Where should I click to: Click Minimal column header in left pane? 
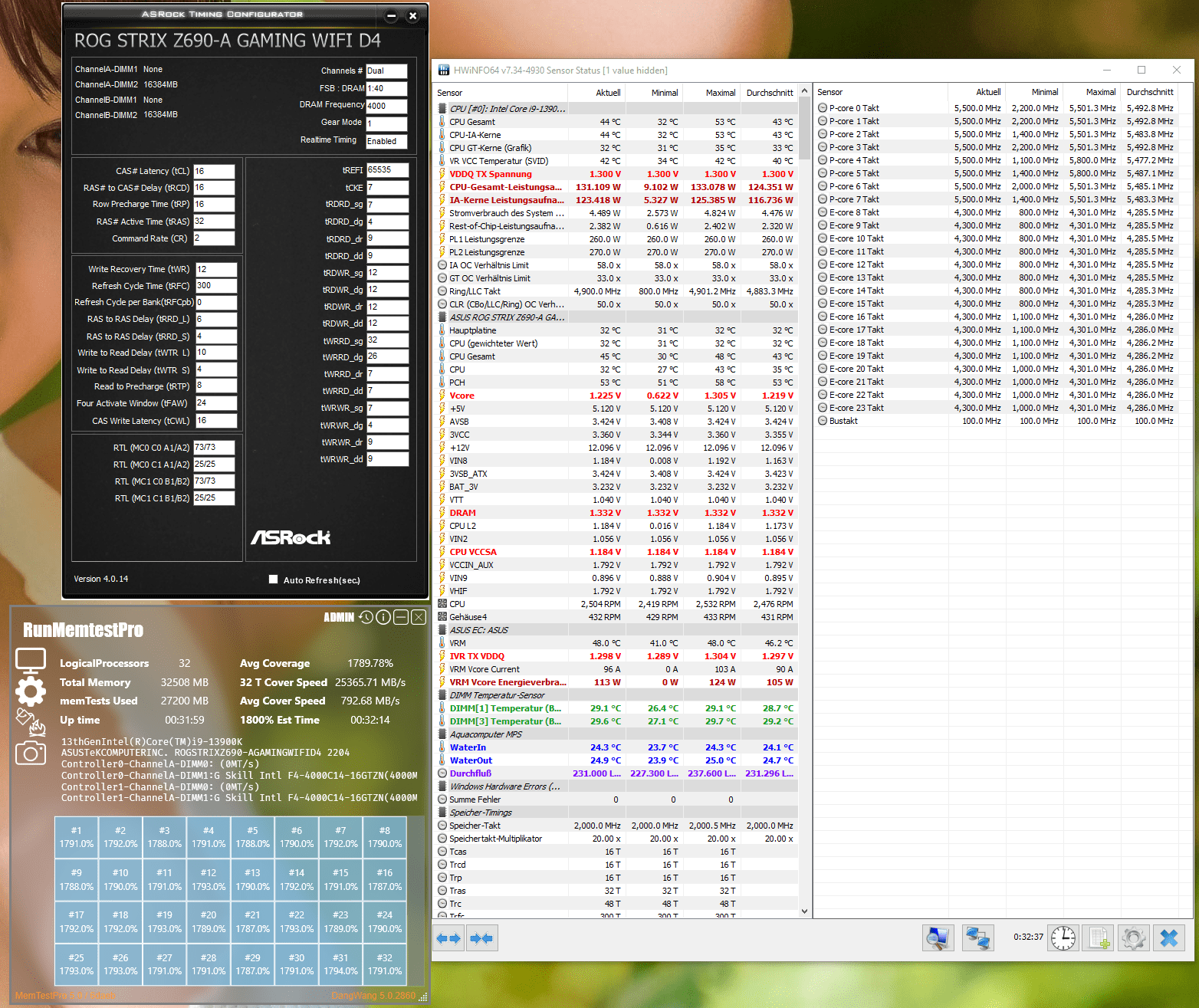[655, 93]
